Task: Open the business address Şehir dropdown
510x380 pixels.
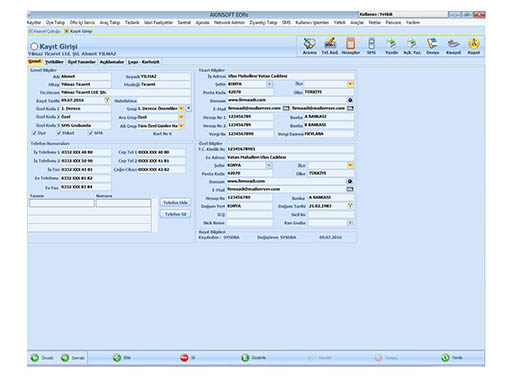Action: coord(269,84)
